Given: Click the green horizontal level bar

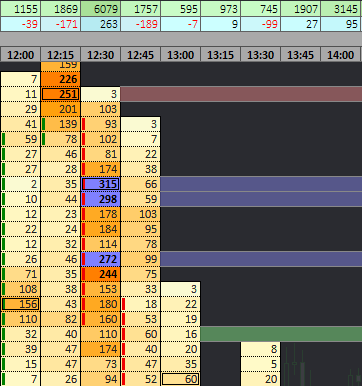Looking at the screenshot, I should pyautogui.click(x=281, y=334).
